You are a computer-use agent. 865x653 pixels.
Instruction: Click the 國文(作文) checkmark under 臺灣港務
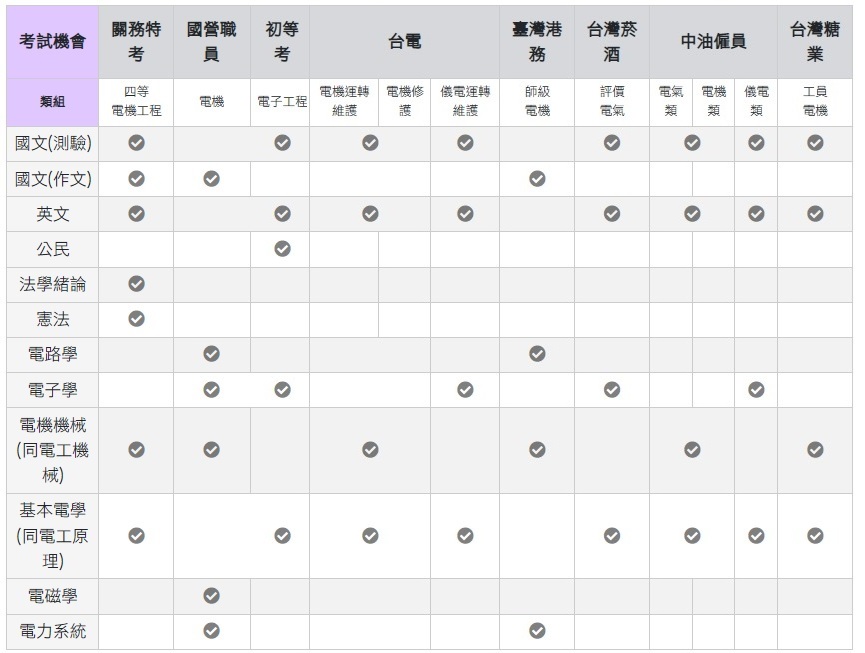click(537, 179)
